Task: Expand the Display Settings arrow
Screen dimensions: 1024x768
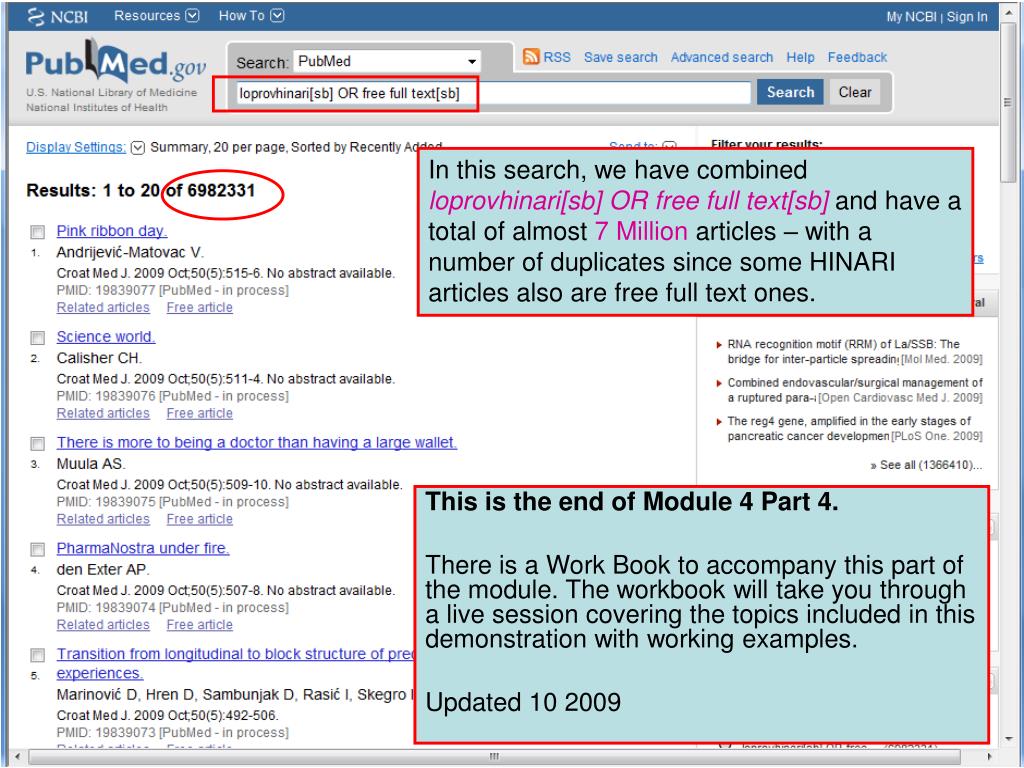Action: 137,148
